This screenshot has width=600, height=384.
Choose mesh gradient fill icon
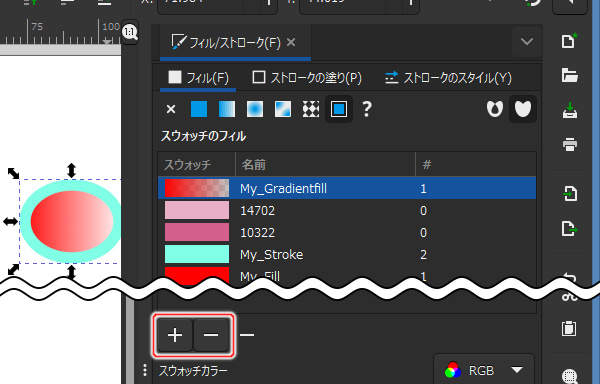click(283, 109)
